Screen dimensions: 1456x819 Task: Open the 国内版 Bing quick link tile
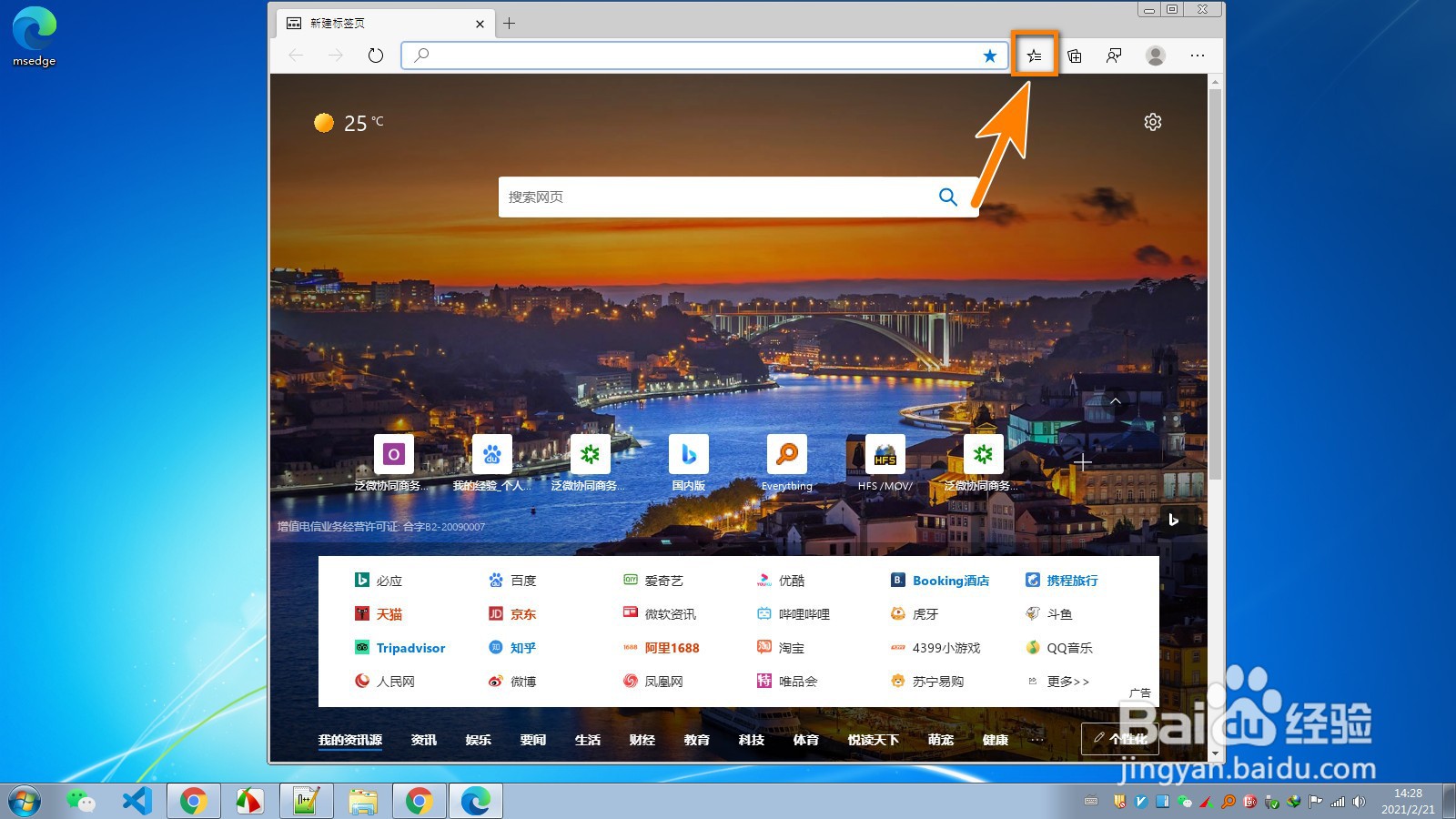pos(689,462)
